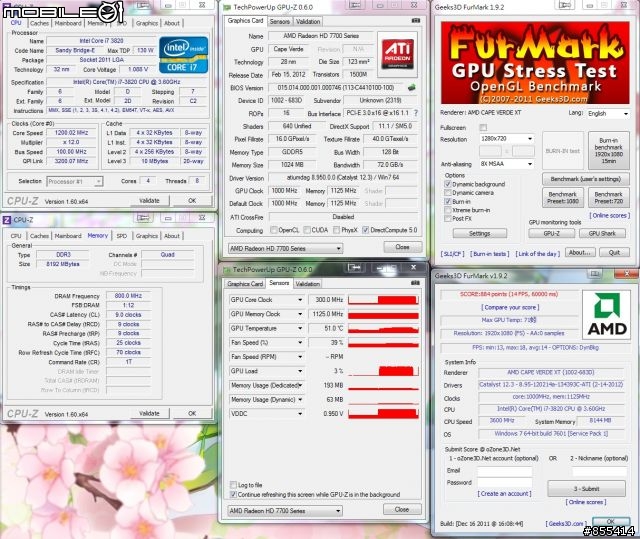The width and height of the screenshot is (640, 539).
Task: Click the bus interface question mark icon
Action: pyautogui.click(x=416, y=113)
